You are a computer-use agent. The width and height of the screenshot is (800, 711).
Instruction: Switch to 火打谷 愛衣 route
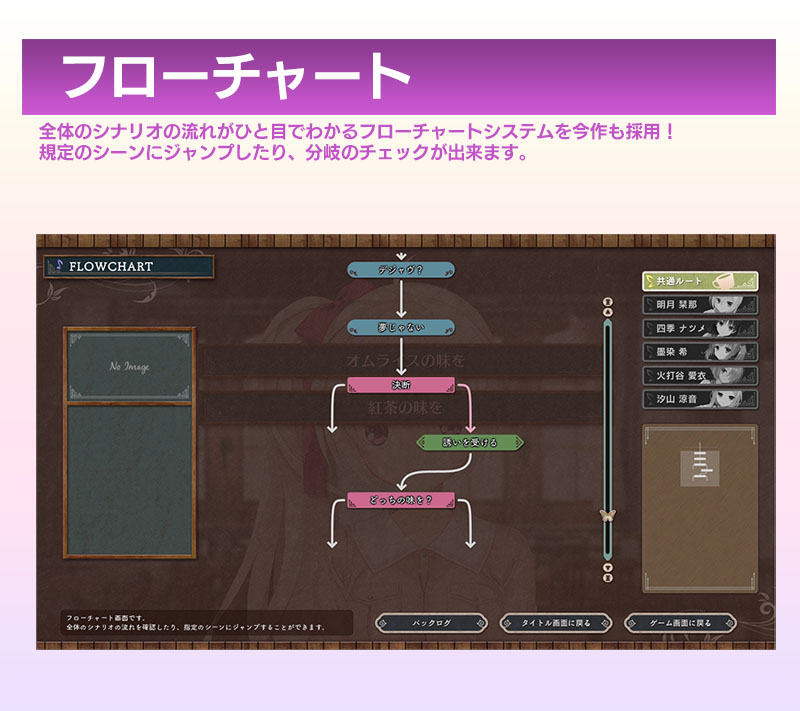tap(699, 376)
